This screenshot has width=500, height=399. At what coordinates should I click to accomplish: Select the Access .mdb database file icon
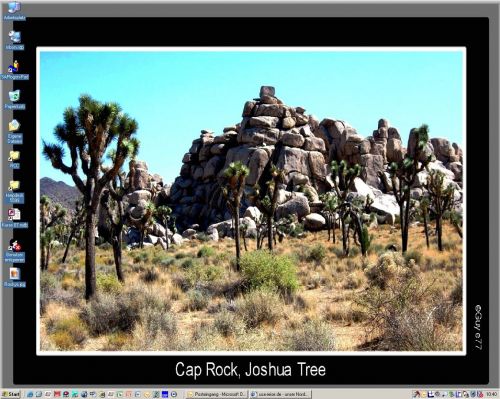pos(15,218)
